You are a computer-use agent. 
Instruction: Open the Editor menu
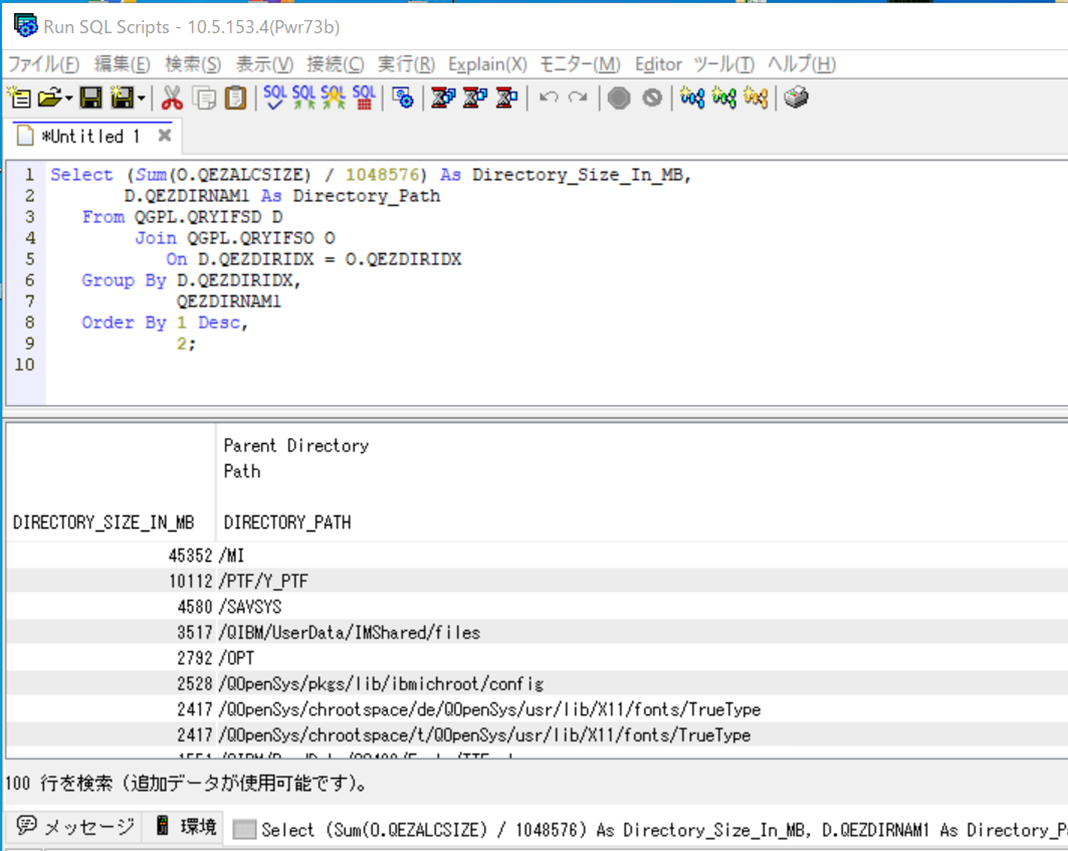pos(658,65)
